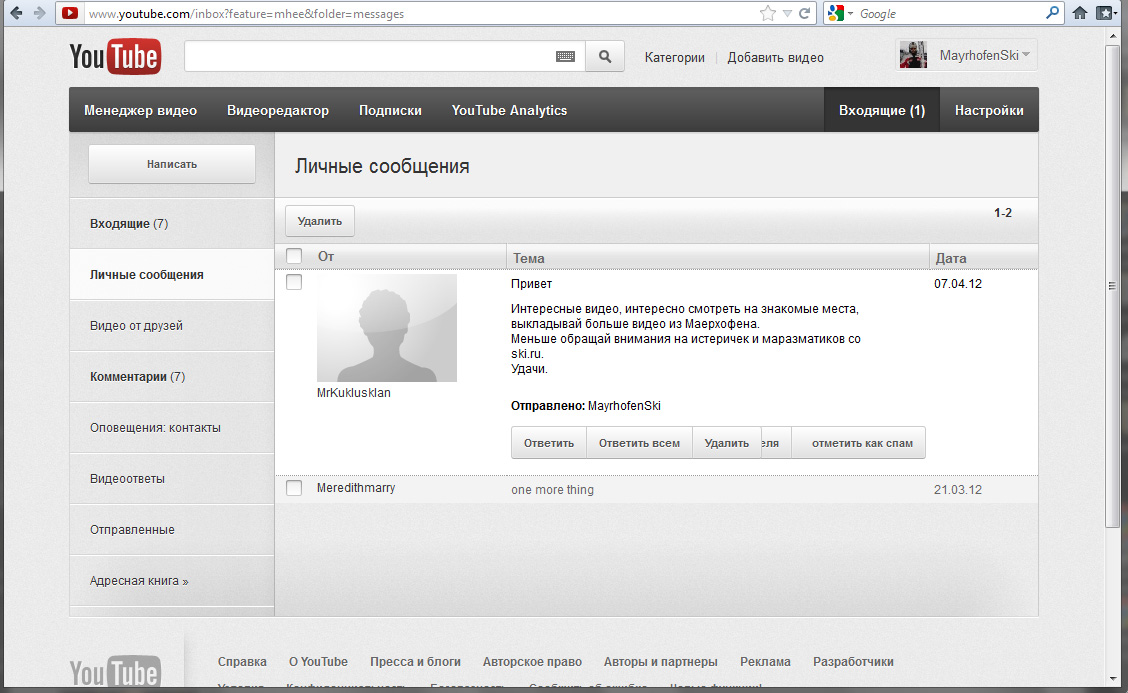The image size is (1128, 693).
Task: Select Видеоответы in the sidebar
Action: click(172, 479)
